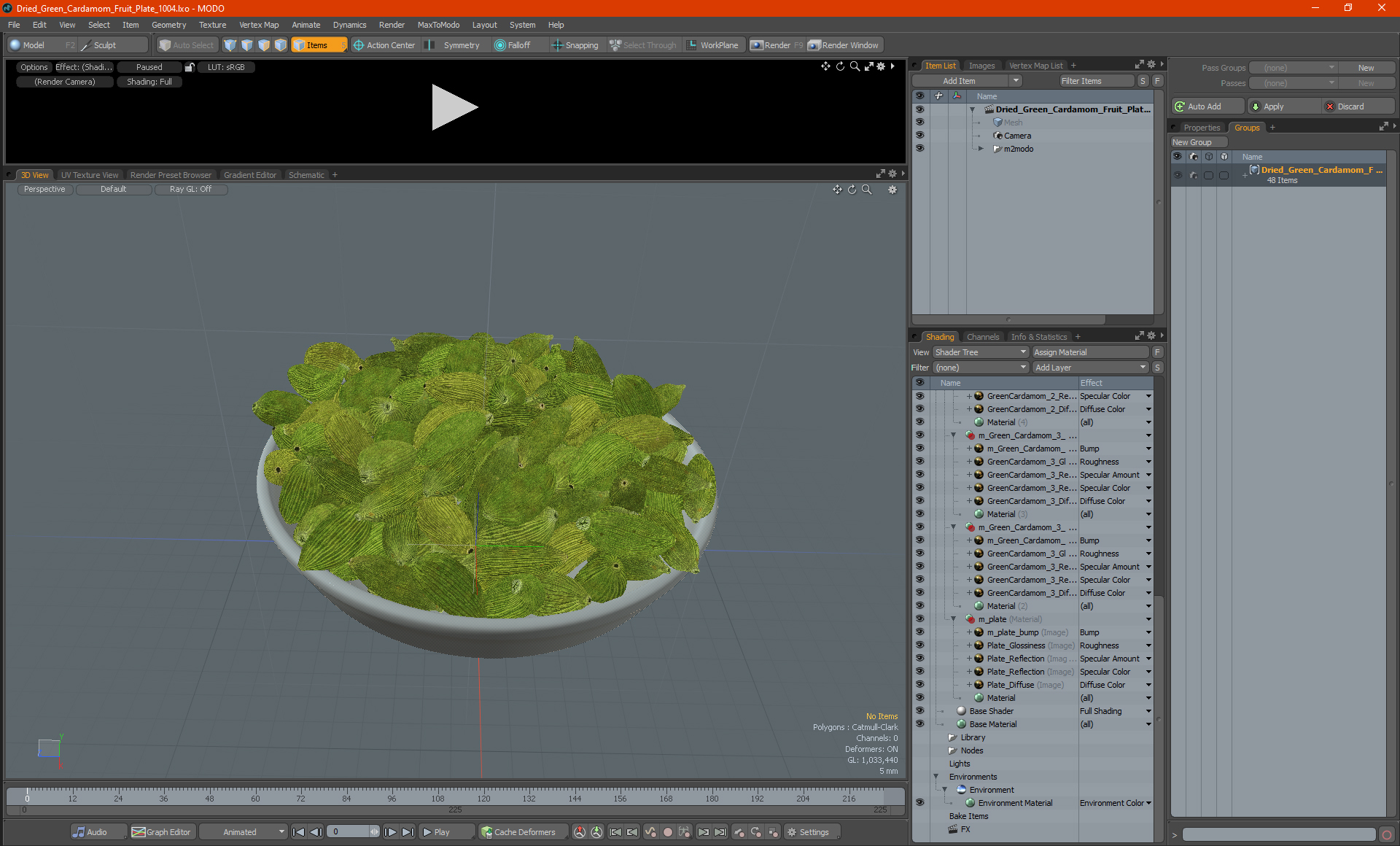Viewport: 1400px width, 846px height.
Task: Select Items selection mode
Action: tap(319, 45)
